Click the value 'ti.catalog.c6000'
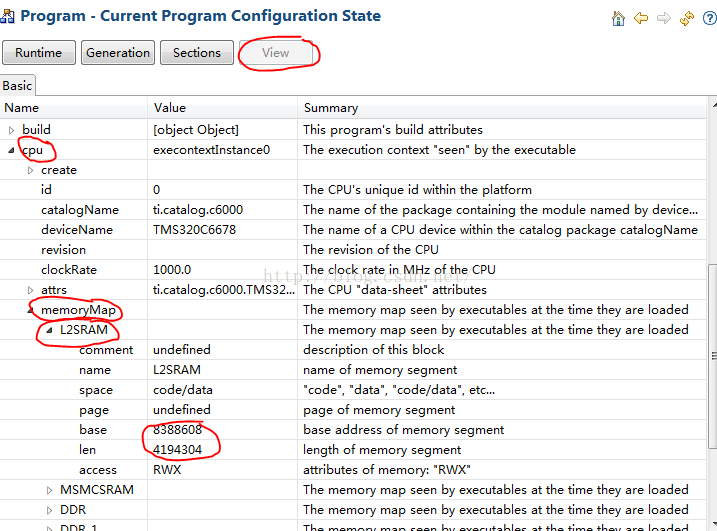 198,210
